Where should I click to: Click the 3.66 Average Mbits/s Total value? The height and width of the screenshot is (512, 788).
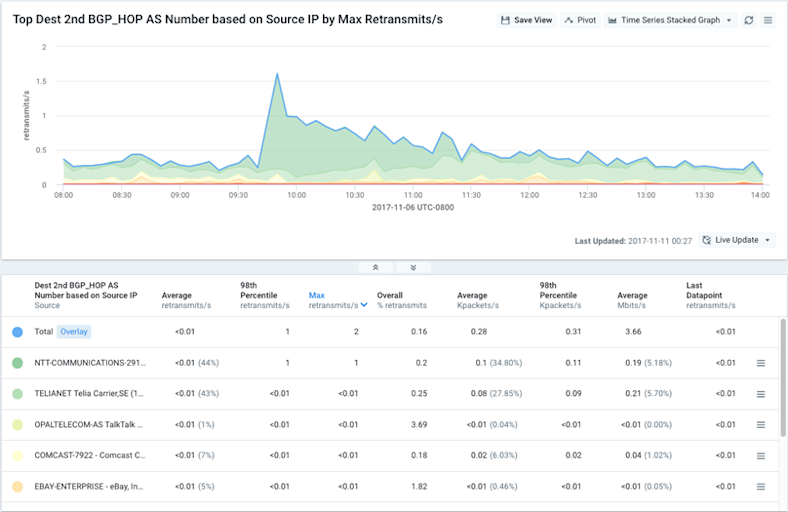pos(633,332)
